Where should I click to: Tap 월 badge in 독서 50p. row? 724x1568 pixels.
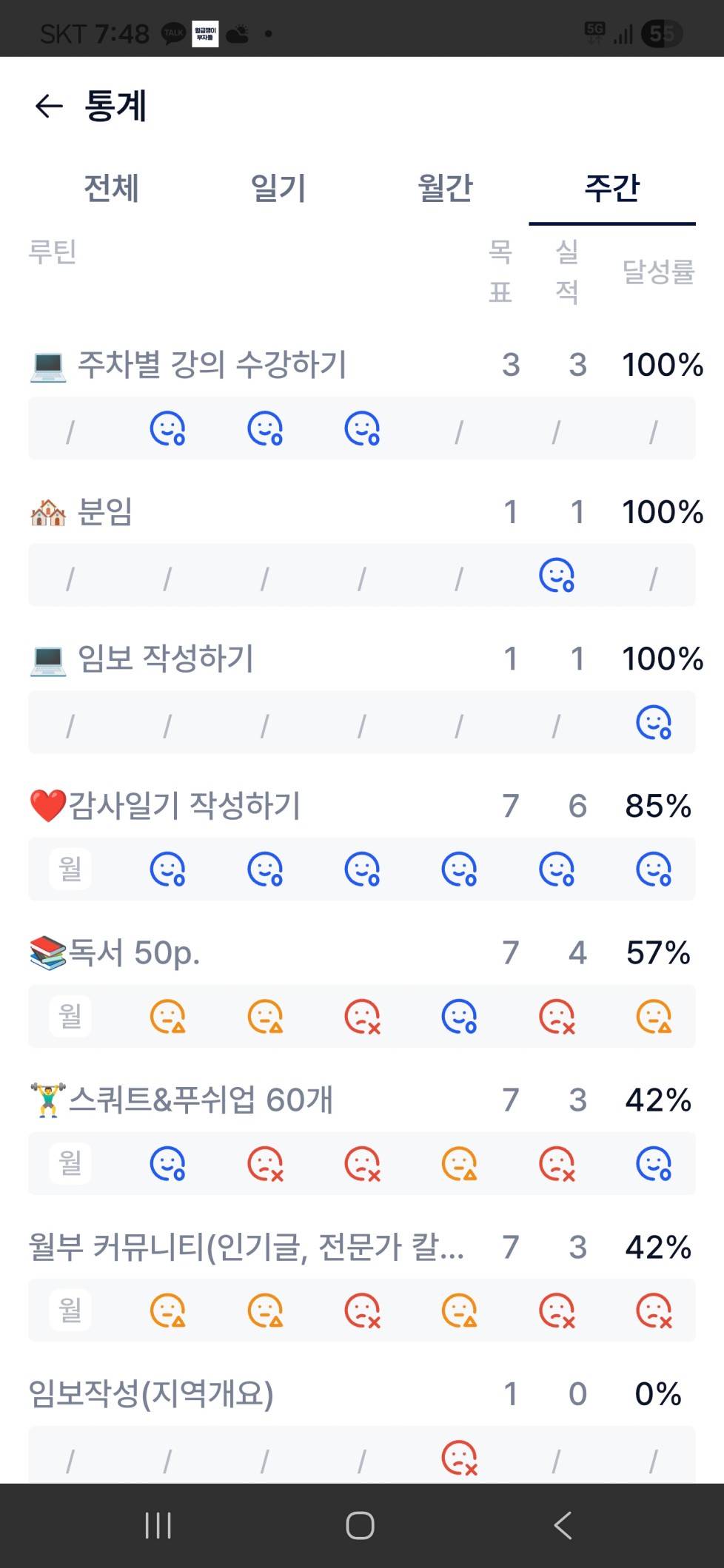point(70,1016)
